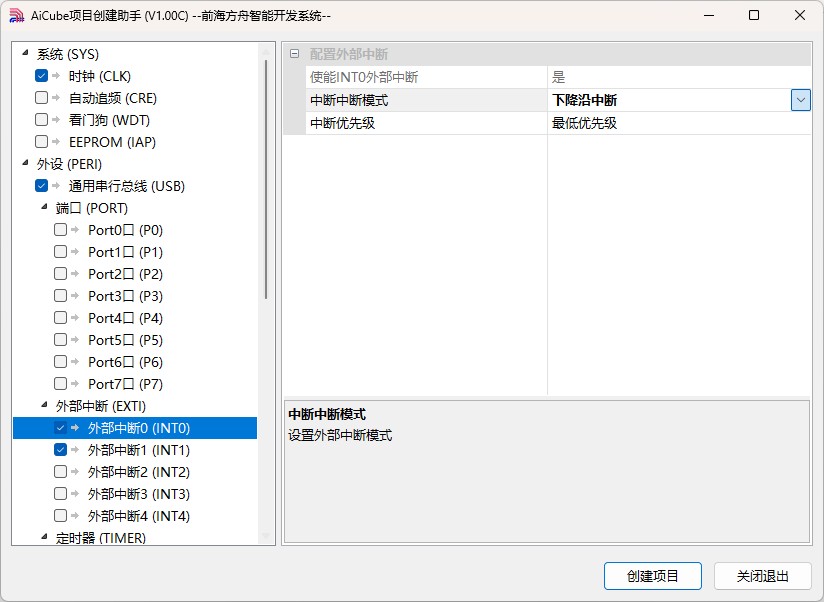Collapse the 定时器 (TIMER) tree node
Screen dimensions: 824x602
44,537
